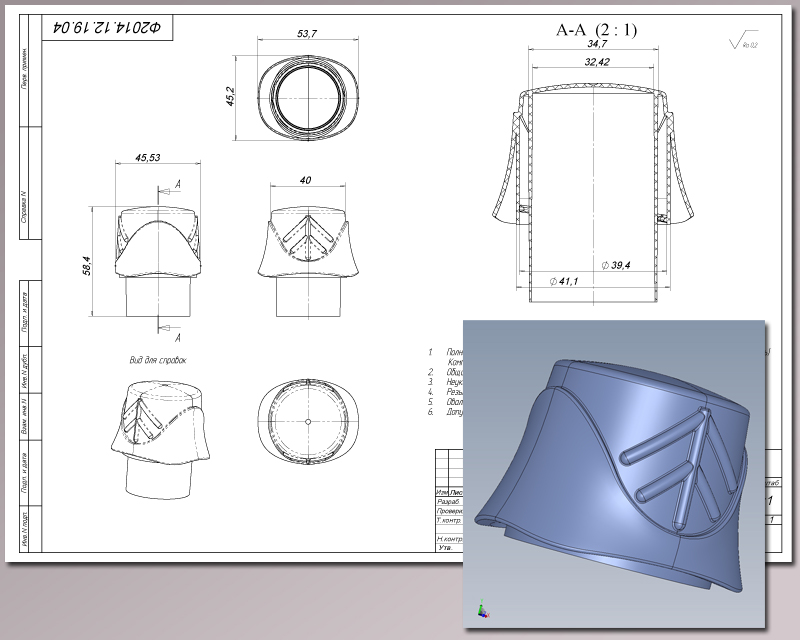
Task: Click technical note number 6
Action: pos(430,411)
